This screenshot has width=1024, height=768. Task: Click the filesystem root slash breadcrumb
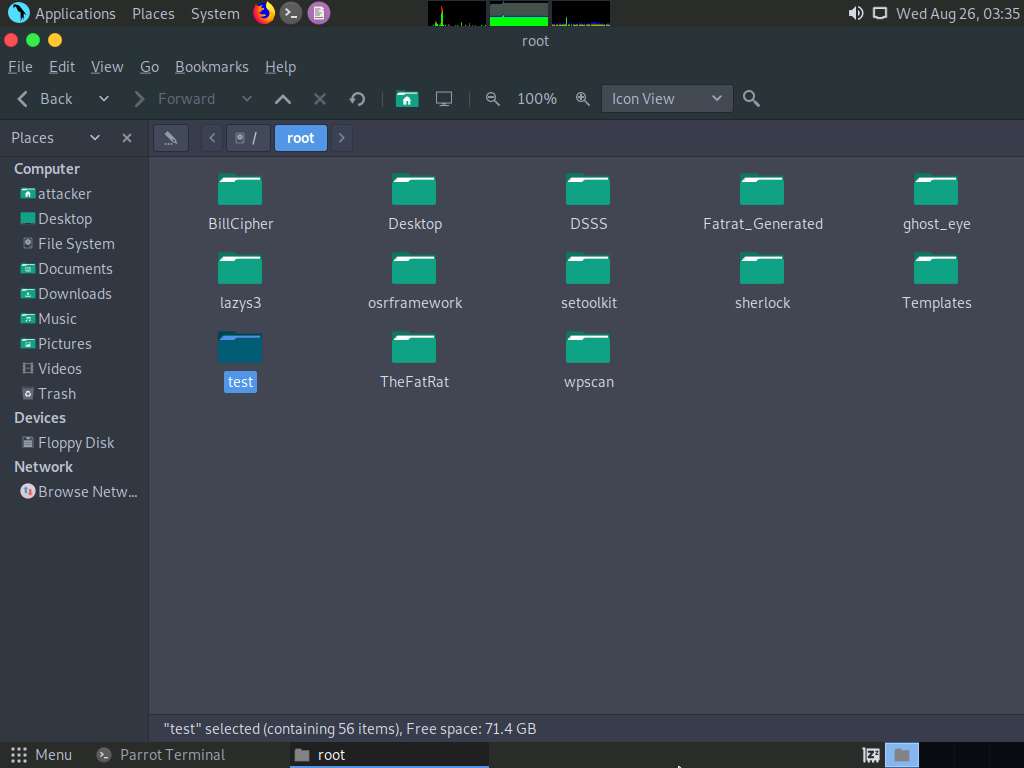tap(248, 138)
